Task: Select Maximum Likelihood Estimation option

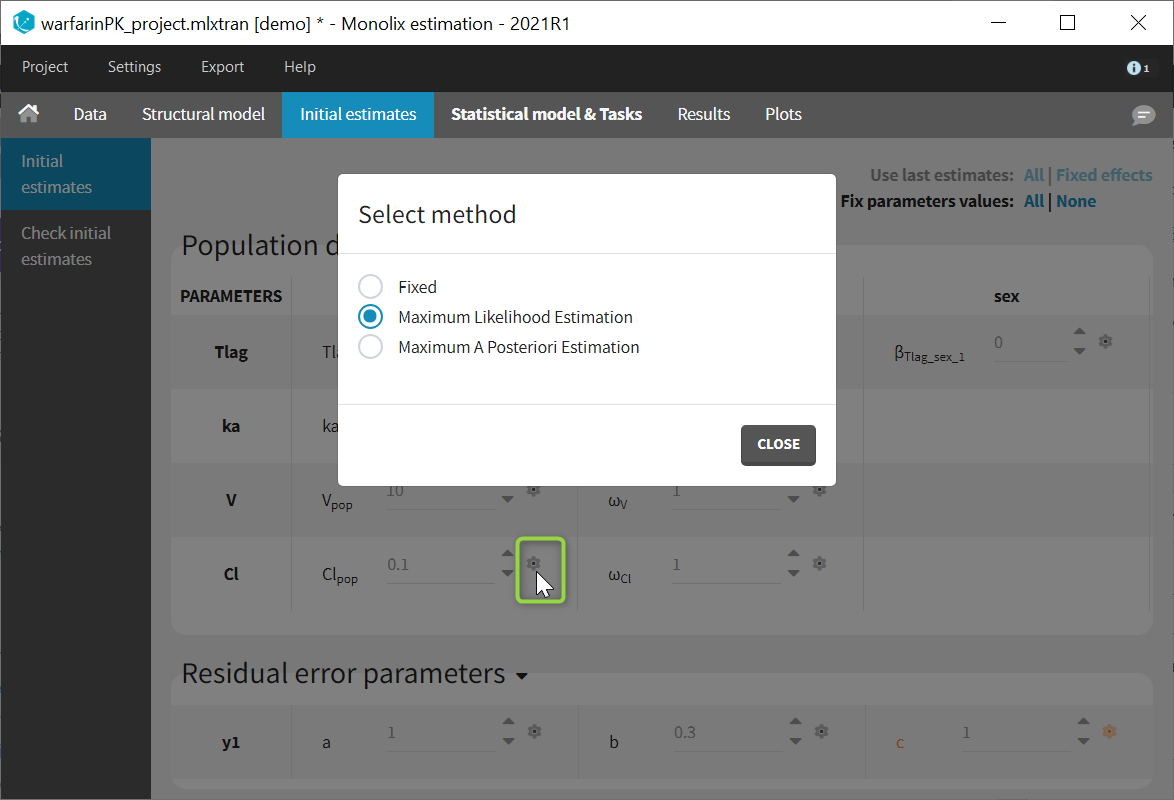Action: (x=371, y=317)
